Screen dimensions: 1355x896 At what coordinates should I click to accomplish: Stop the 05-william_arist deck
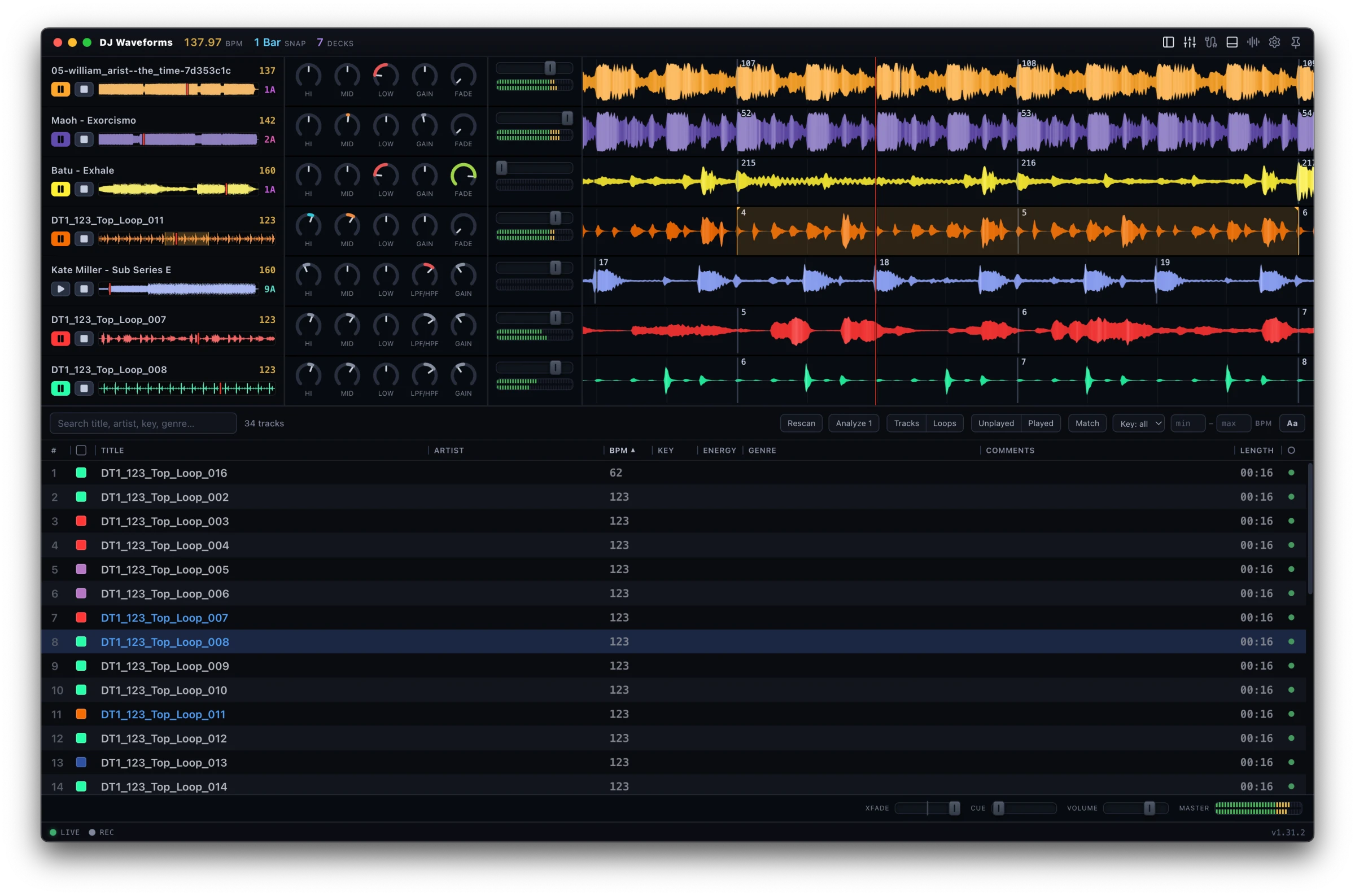tap(84, 89)
